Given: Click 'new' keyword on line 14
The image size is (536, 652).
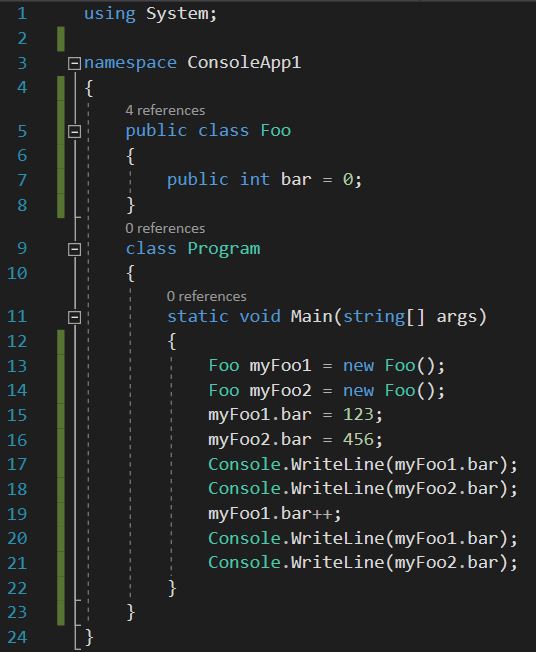Looking at the screenshot, I should click(x=358, y=390).
